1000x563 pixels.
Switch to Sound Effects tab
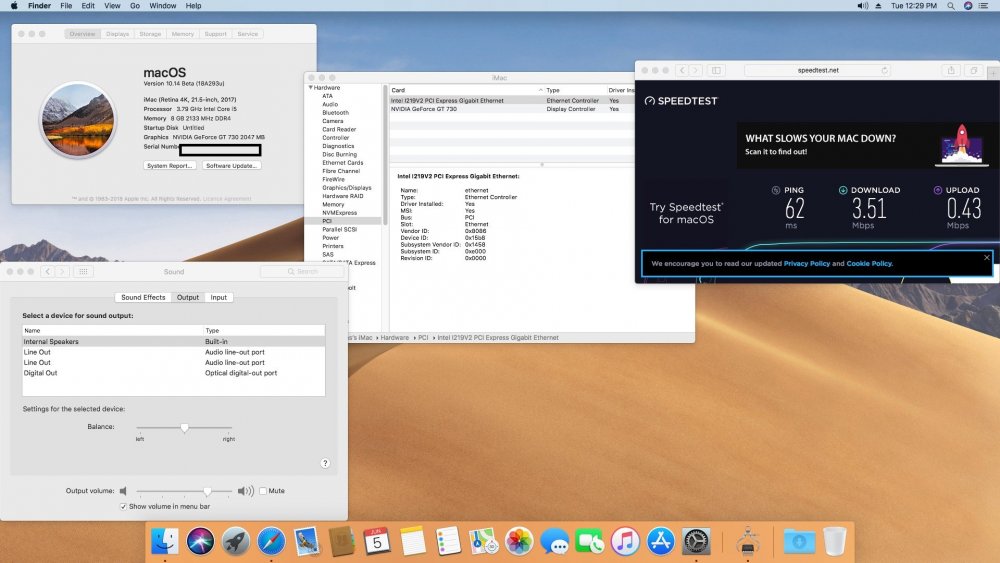click(143, 297)
